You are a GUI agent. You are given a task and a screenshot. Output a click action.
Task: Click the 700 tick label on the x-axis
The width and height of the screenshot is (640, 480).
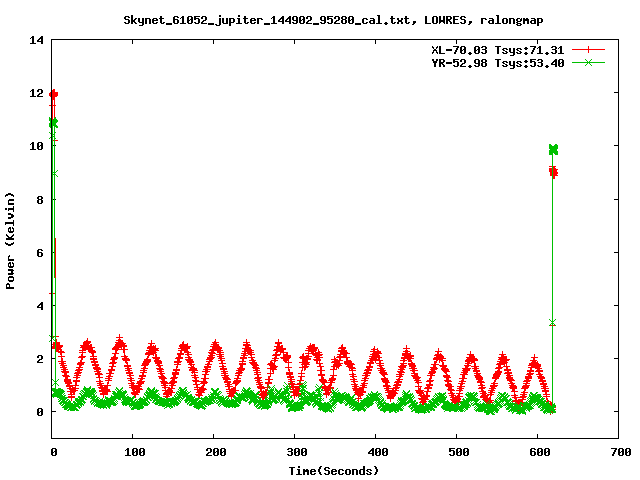[x=618, y=452]
